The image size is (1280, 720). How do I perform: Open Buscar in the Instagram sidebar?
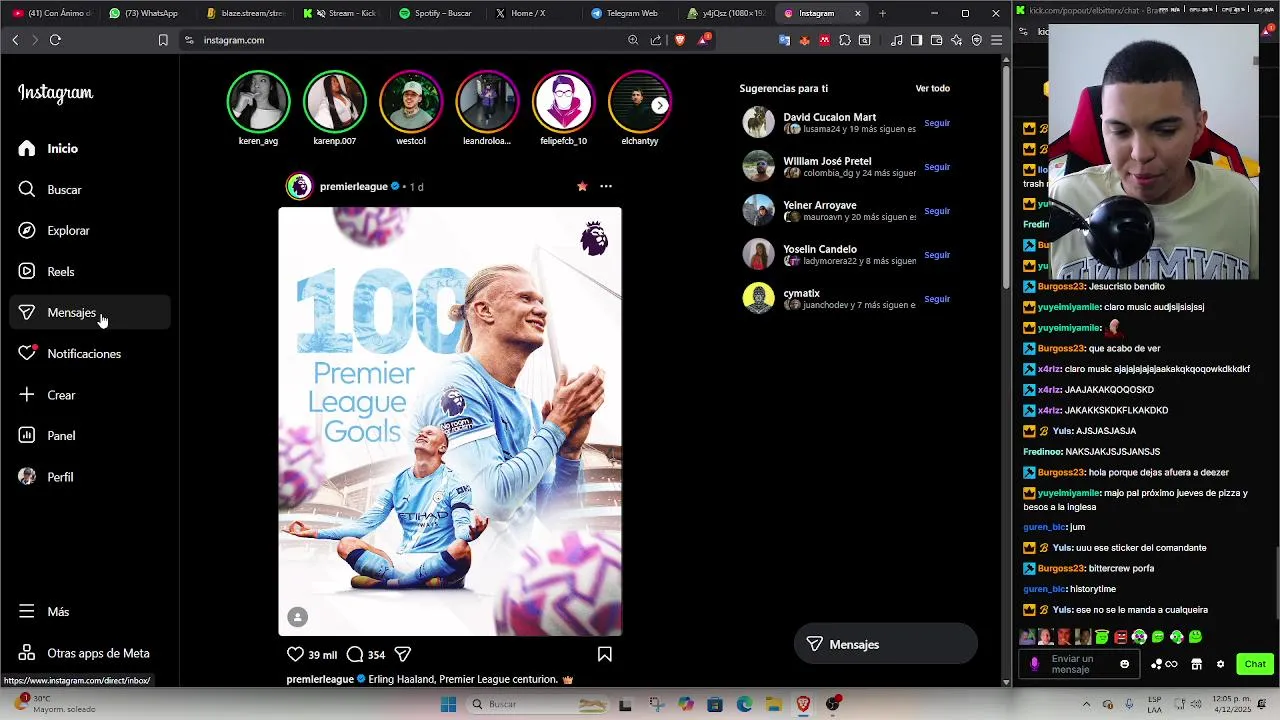point(90,189)
